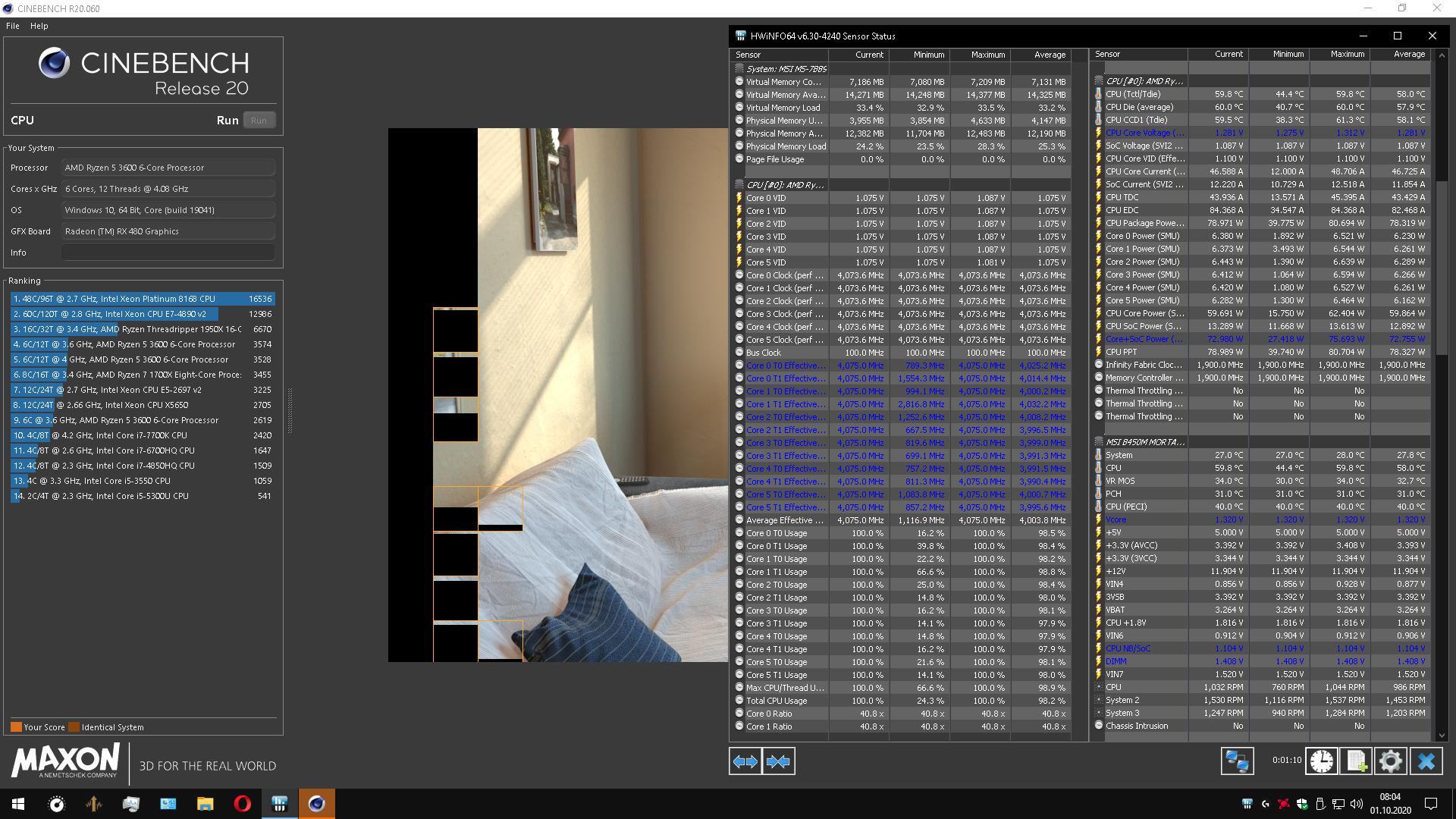Click the Info input field in Cinebench

point(168,253)
